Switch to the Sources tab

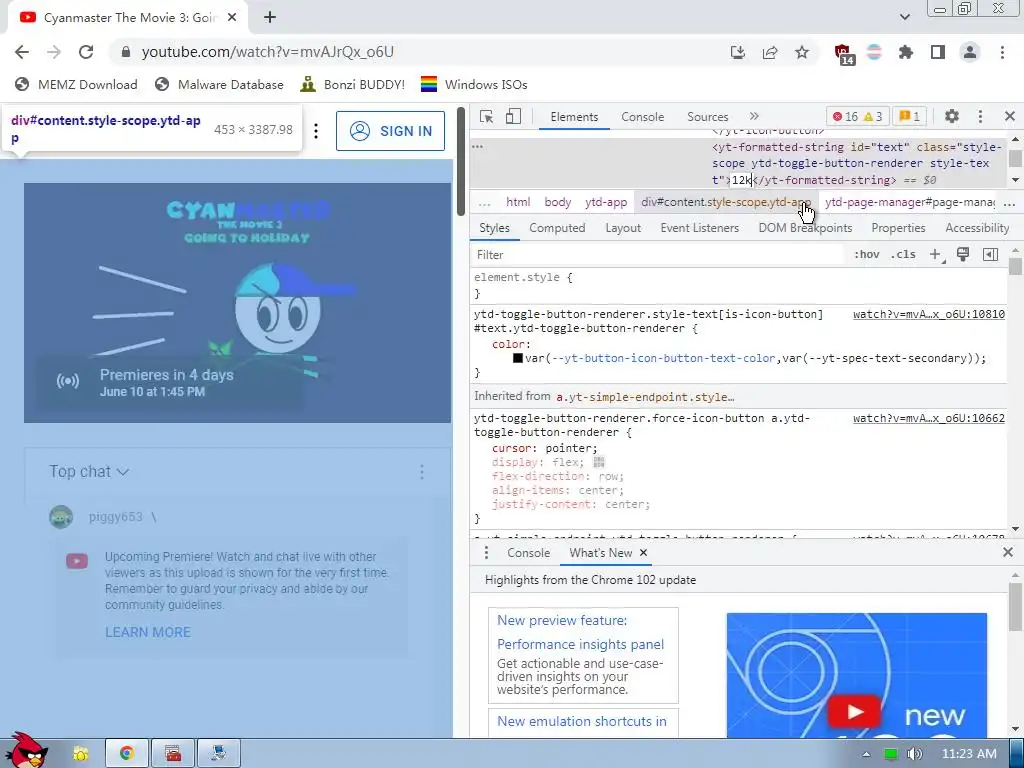pyautogui.click(x=707, y=116)
